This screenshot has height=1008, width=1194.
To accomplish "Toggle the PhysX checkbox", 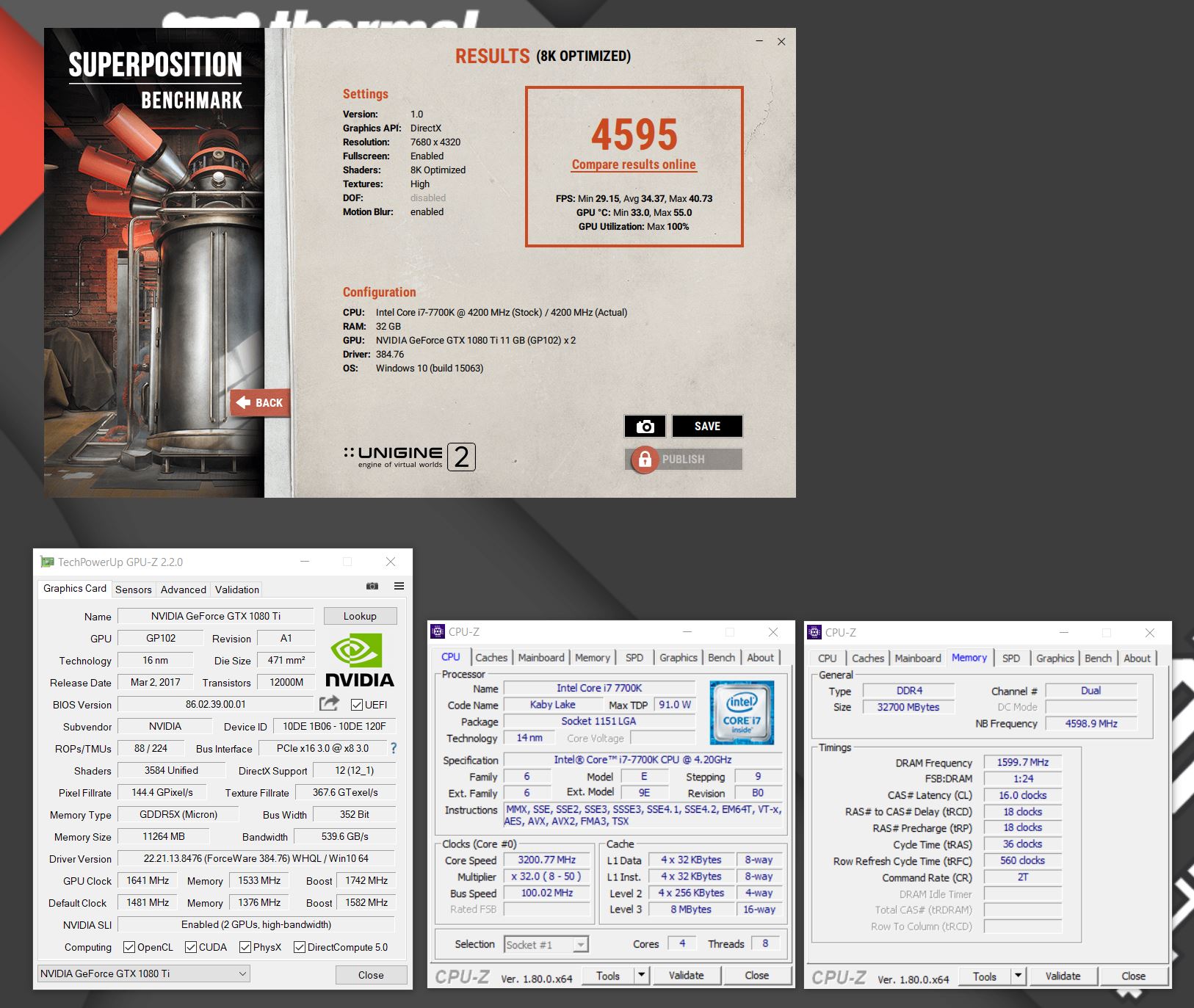I will click(245, 947).
